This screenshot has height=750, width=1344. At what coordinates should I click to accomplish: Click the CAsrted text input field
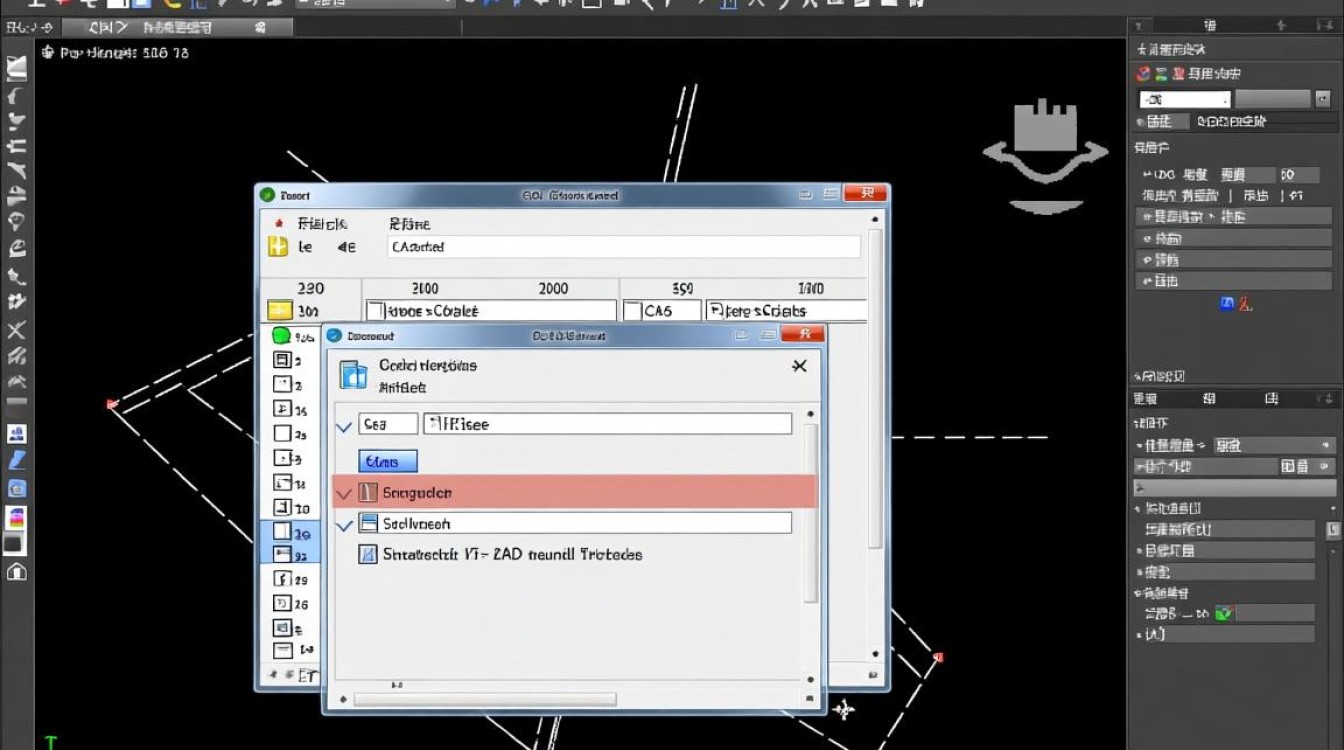coord(623,247)
